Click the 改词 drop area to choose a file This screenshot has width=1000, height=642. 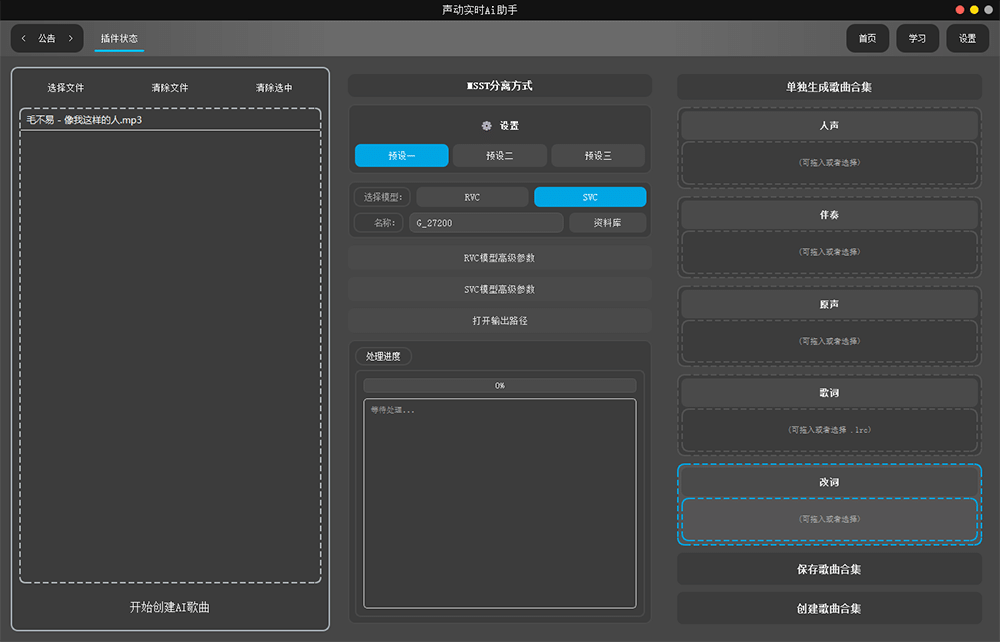click(829, 519)
